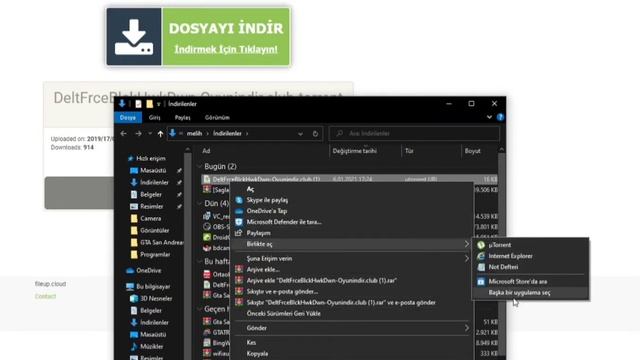640x360 pixels.
Task: Open the Camera folder in sidebar
Action: pos(151,218)
